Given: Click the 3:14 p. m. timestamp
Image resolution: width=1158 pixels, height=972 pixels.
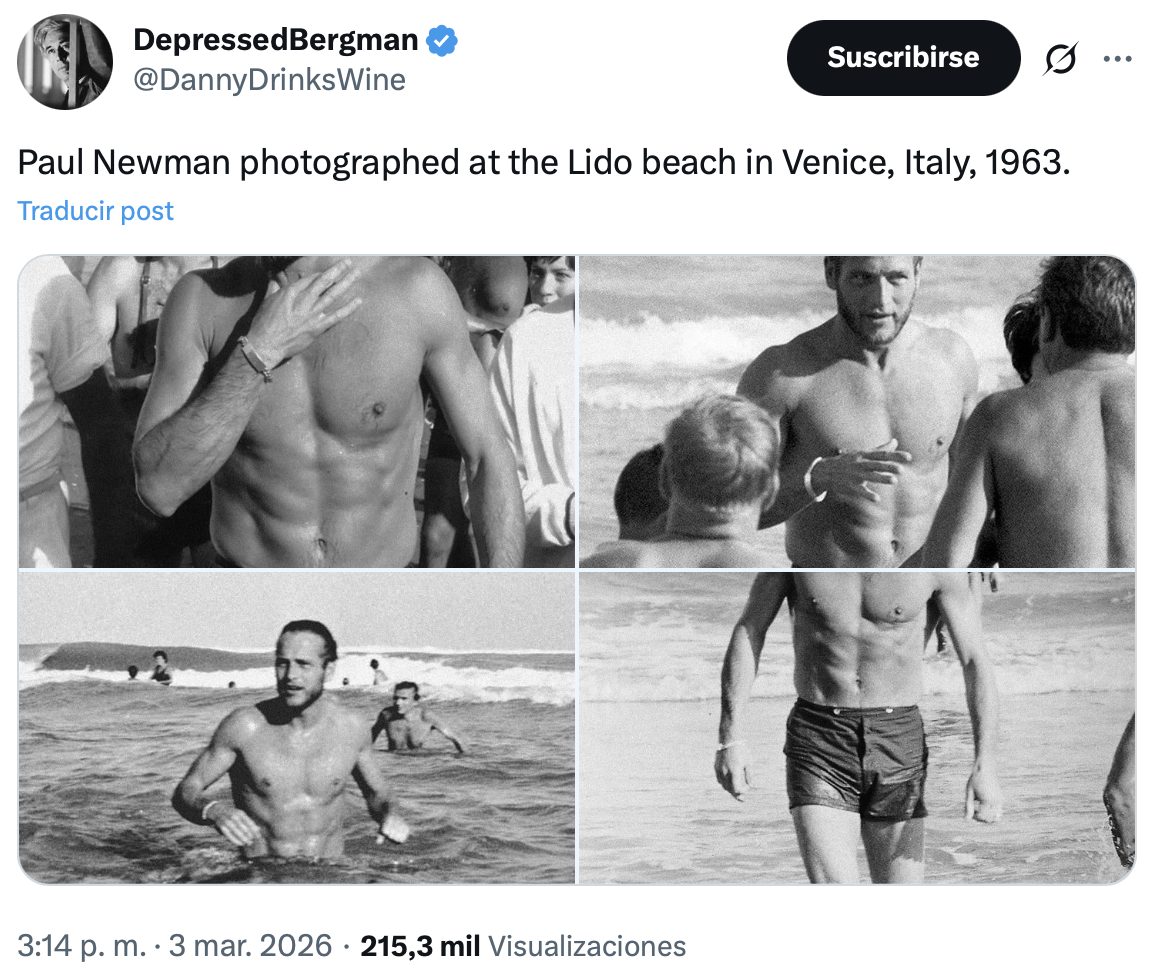Looking at the screenshot, I should 80,946.
